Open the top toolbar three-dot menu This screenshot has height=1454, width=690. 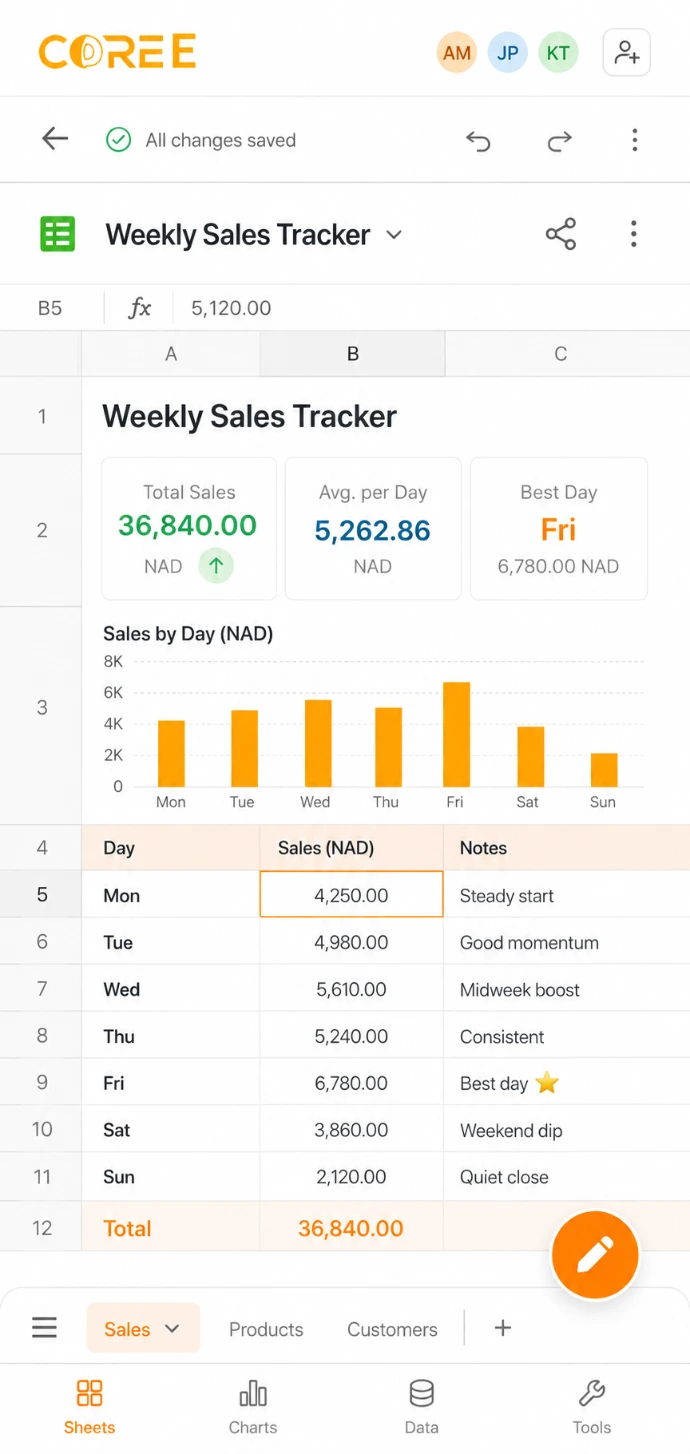[x=634, y=140]
